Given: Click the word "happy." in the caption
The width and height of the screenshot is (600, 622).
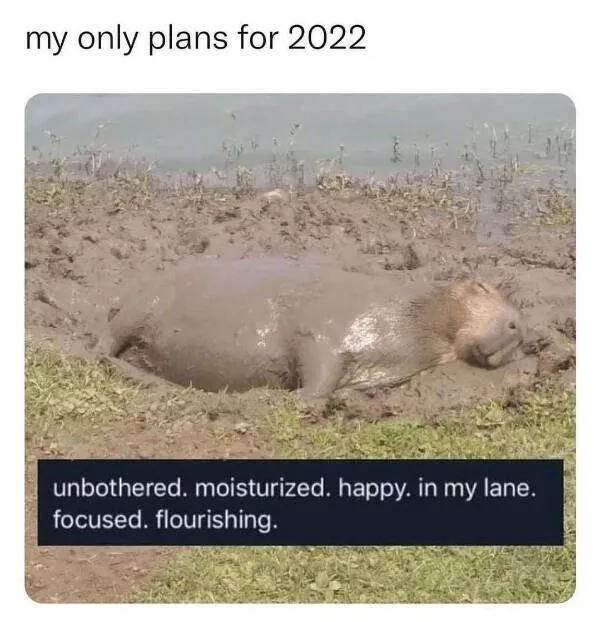Looking at the screenshot, I should tap(373, 490).
